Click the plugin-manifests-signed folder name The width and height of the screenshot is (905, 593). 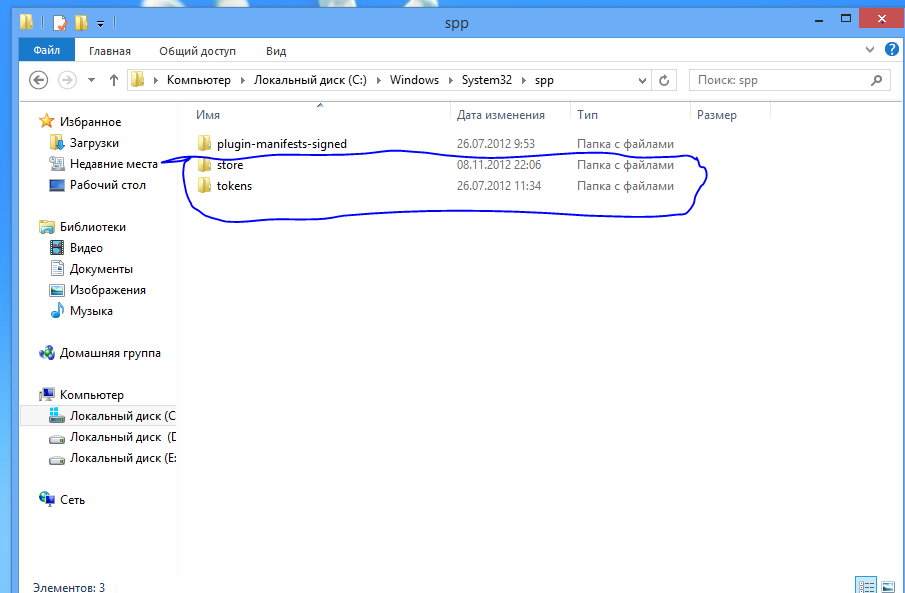click(282, 144)
